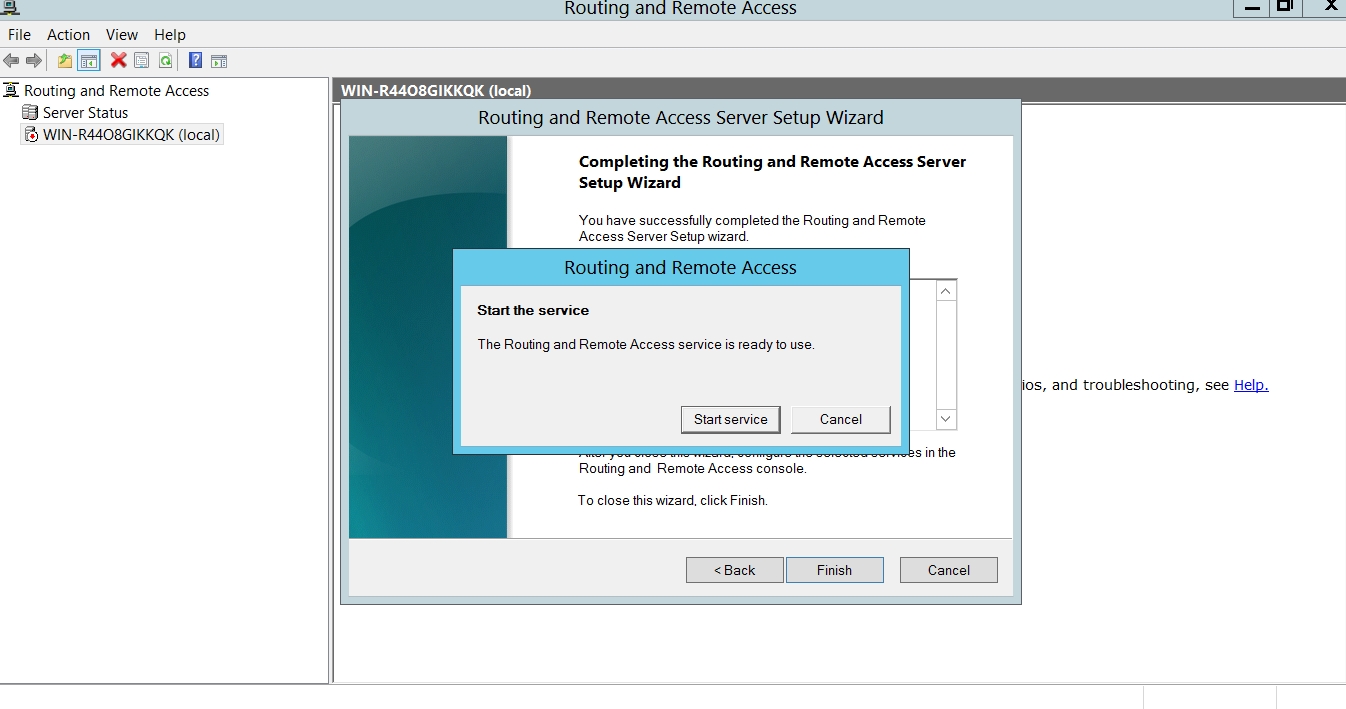The width and height of the screenshot is (1346, 709).
Task: Click the green Refresh toolbar icon
Action: 165,61
